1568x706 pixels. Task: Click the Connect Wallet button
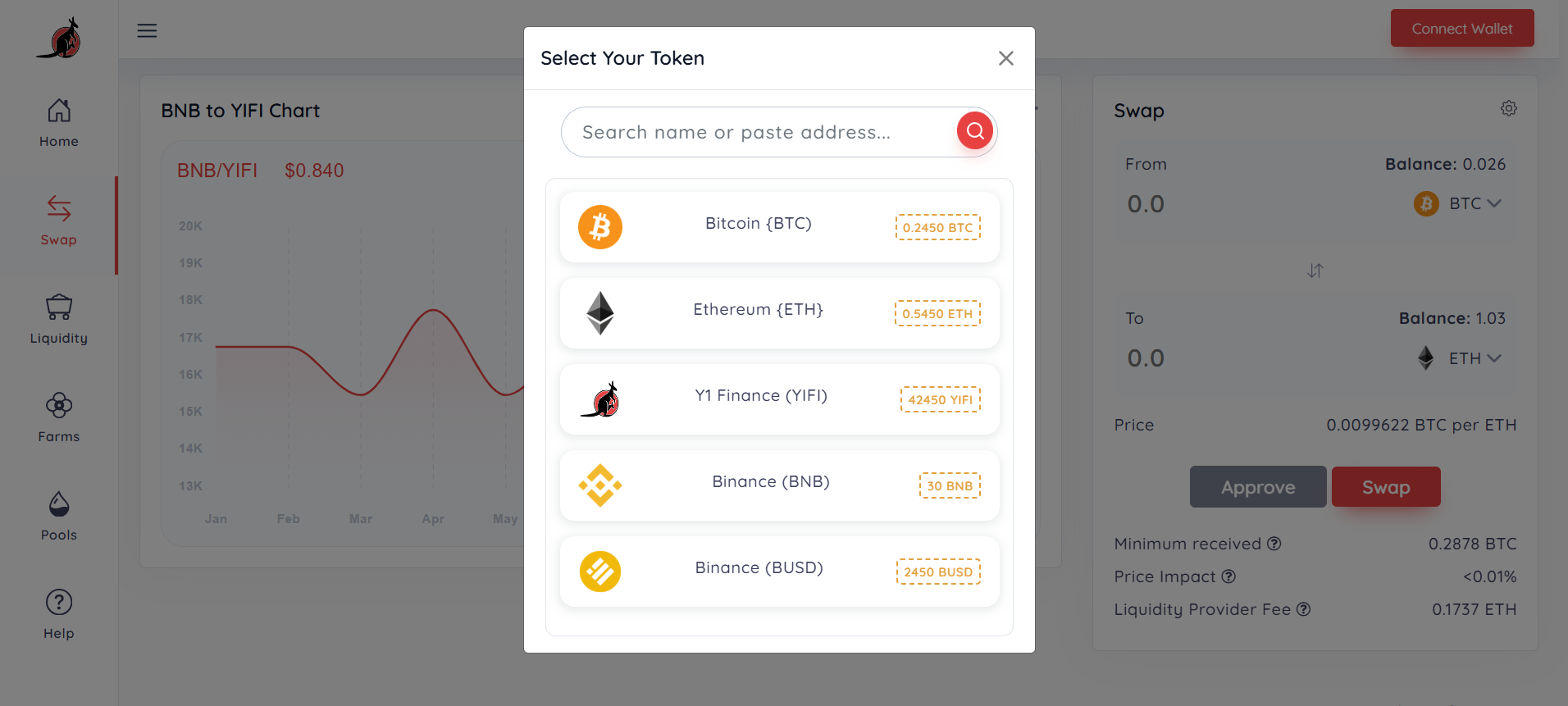[x=1461, y=29]
